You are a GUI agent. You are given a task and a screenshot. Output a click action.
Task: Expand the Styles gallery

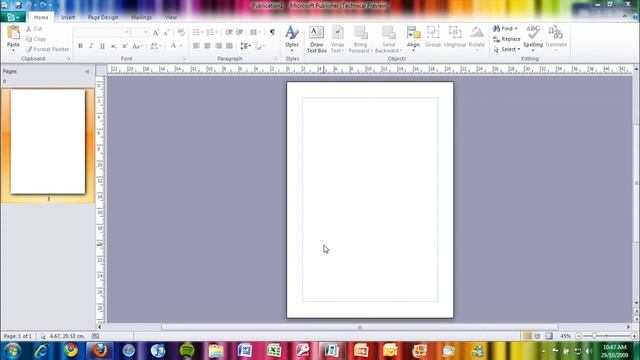click(x=292, y=38)
